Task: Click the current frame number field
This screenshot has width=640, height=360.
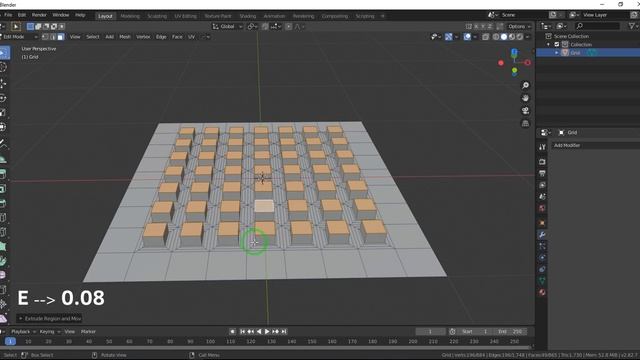Action: point(430,331)
